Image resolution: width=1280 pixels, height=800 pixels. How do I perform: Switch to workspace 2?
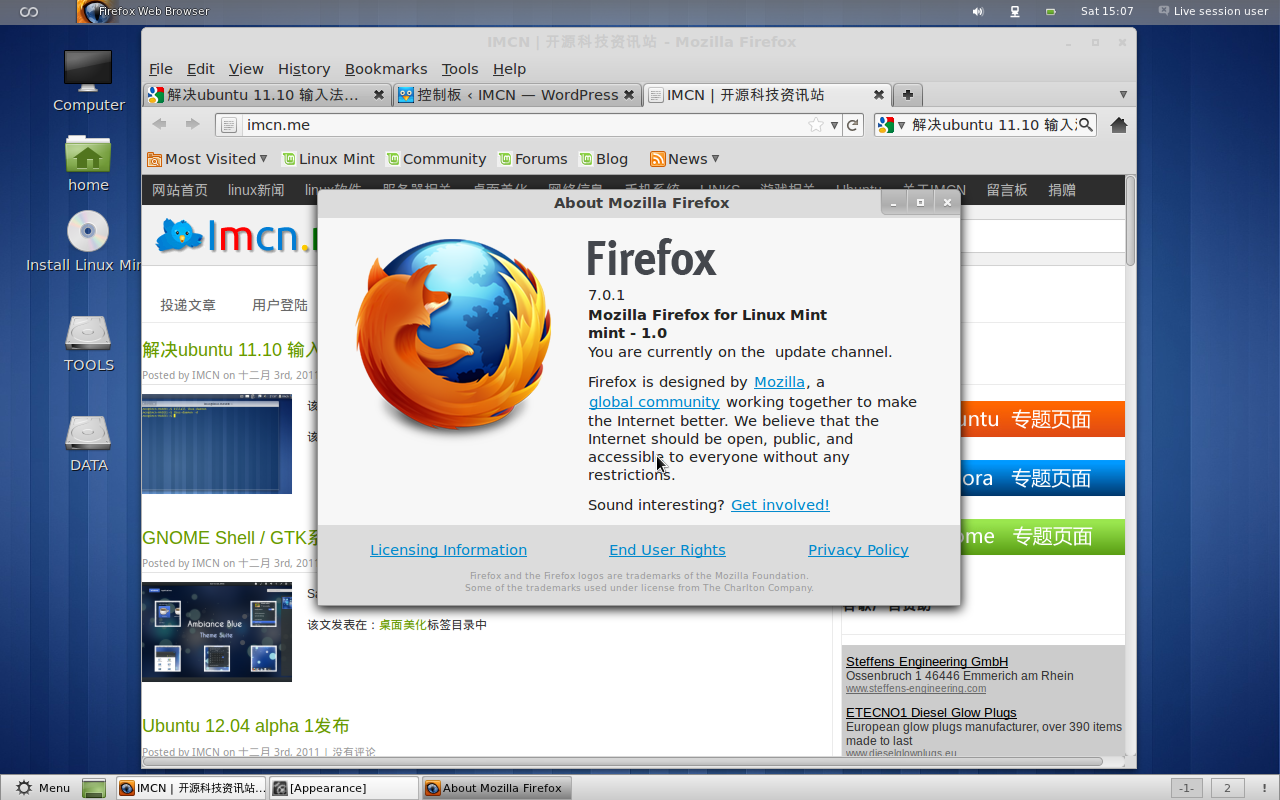tap(1227, 788)
